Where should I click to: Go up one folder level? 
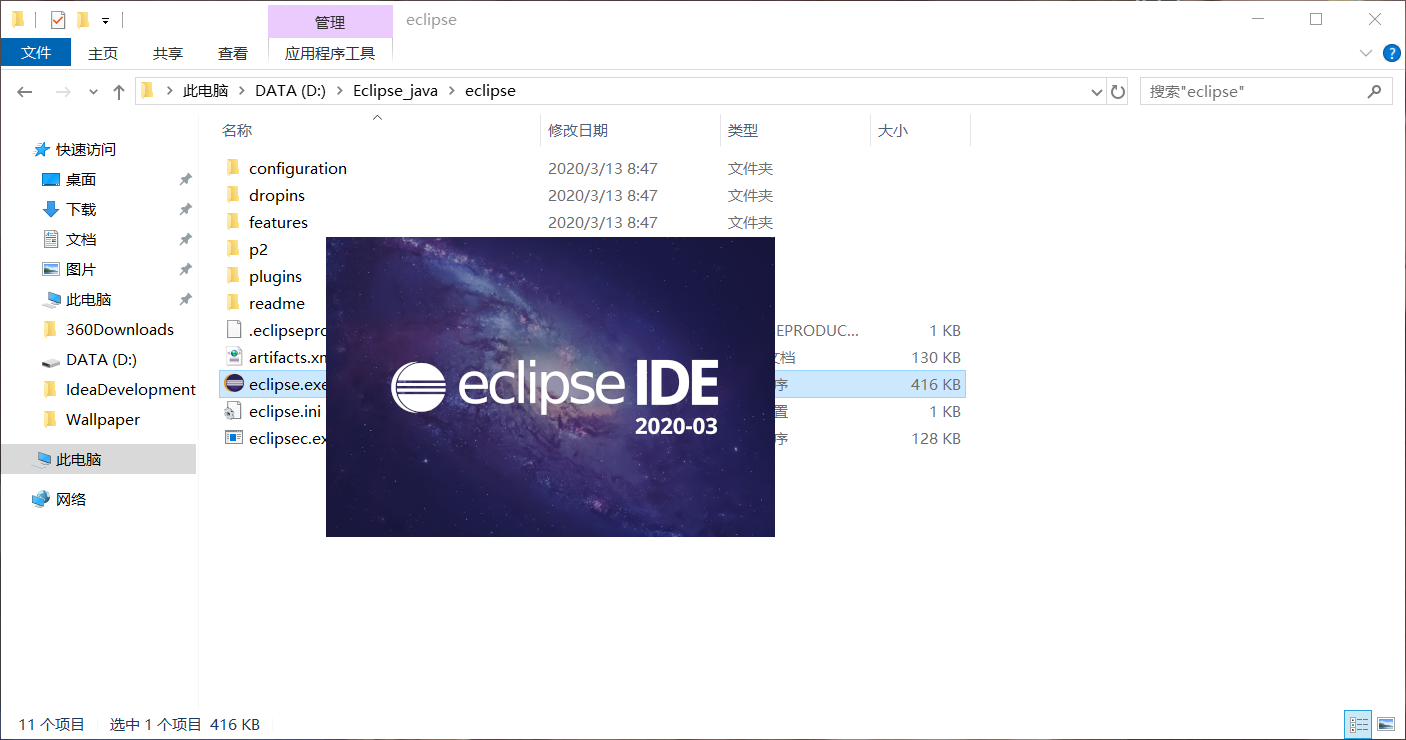coord(118,91)
